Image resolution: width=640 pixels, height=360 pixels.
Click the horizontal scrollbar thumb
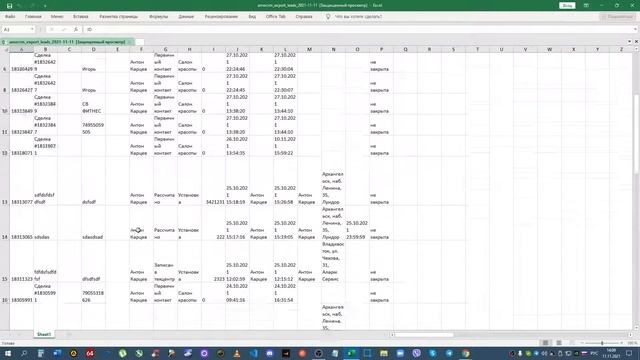[x=424, y=335]
